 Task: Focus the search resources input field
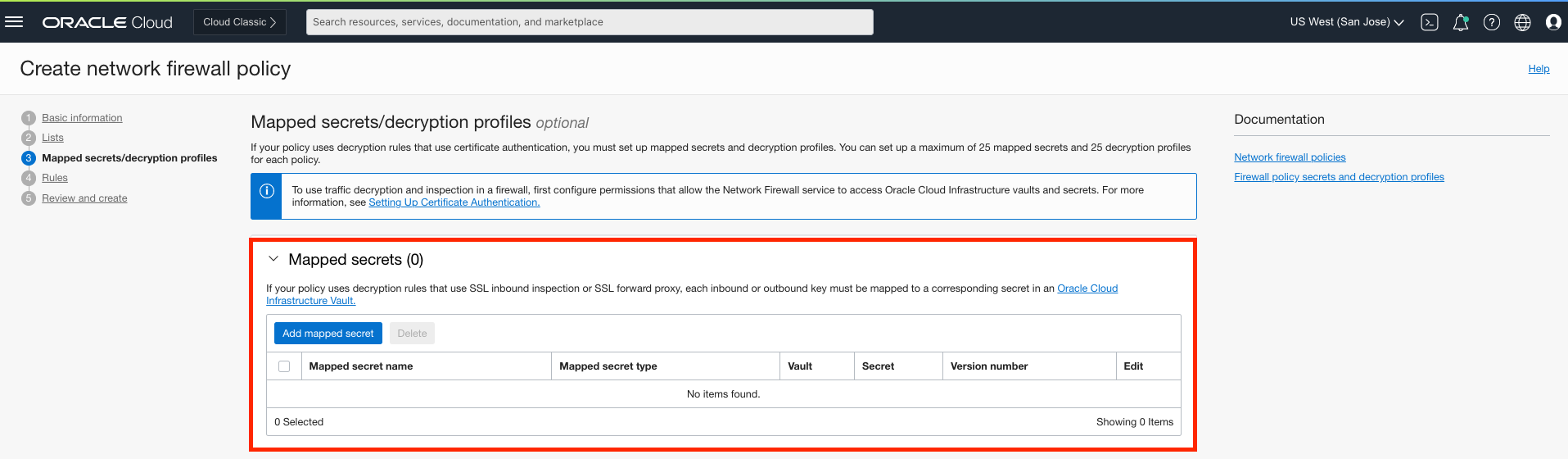[590, 22]
